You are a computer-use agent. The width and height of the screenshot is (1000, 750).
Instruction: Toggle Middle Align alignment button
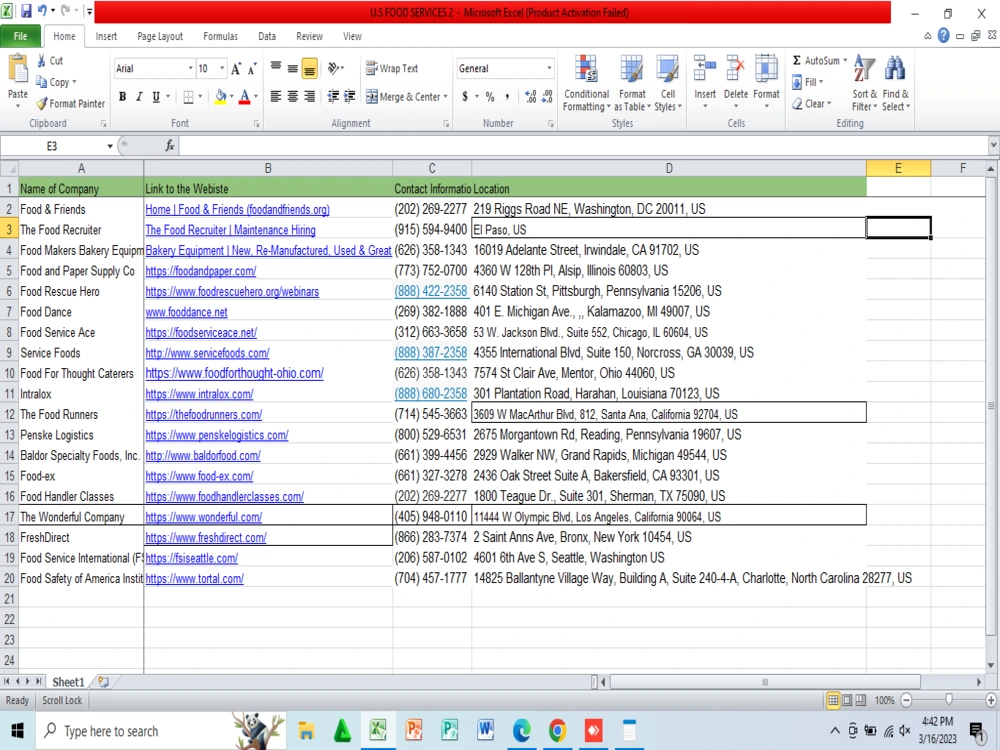[293, 68]
